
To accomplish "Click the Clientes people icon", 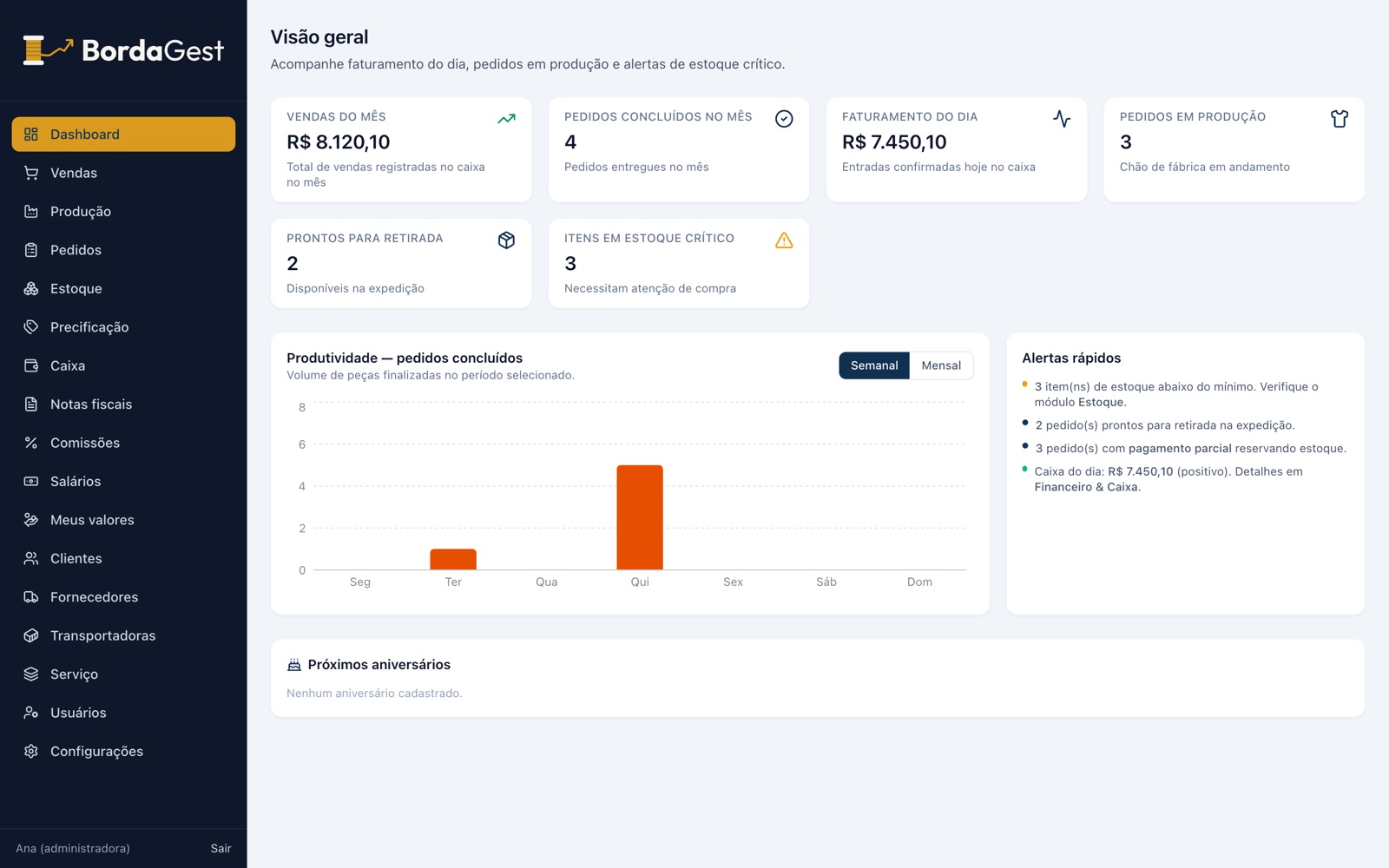I will (x=31, y=558).
